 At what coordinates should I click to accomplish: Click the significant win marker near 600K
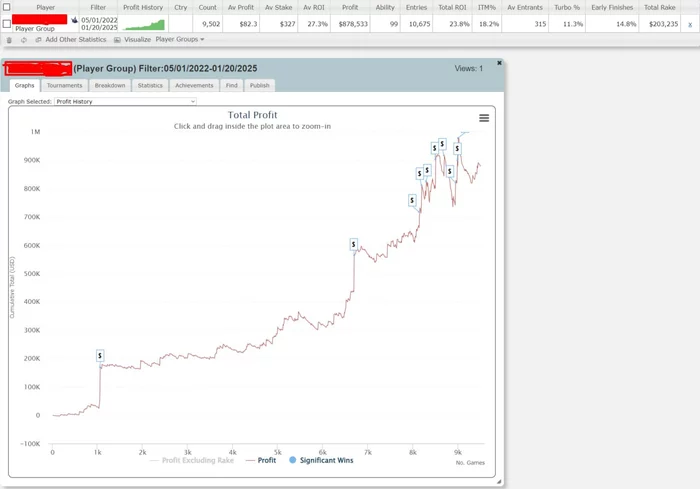(354, 244)
